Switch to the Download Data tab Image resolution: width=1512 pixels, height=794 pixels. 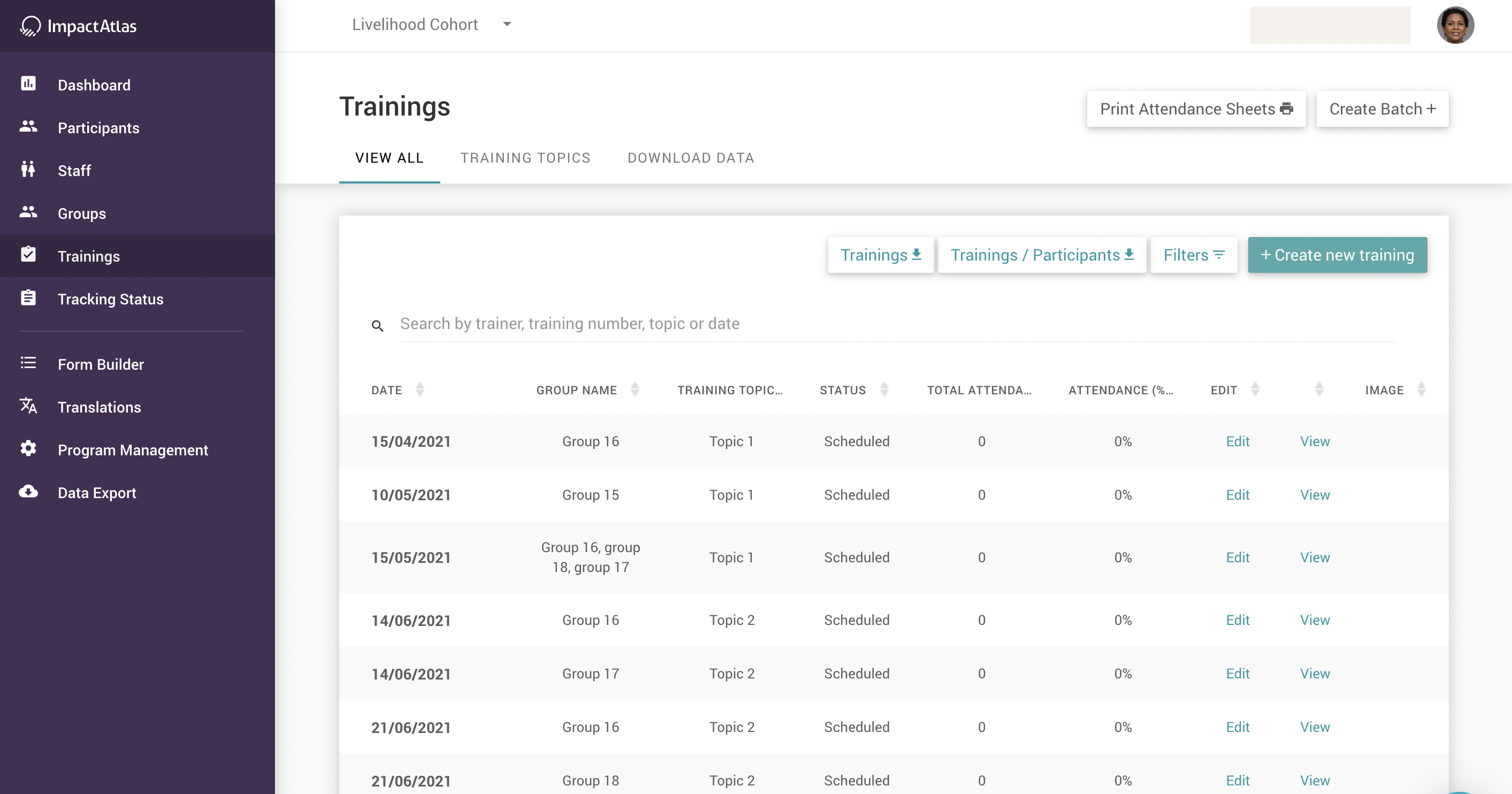690,158
